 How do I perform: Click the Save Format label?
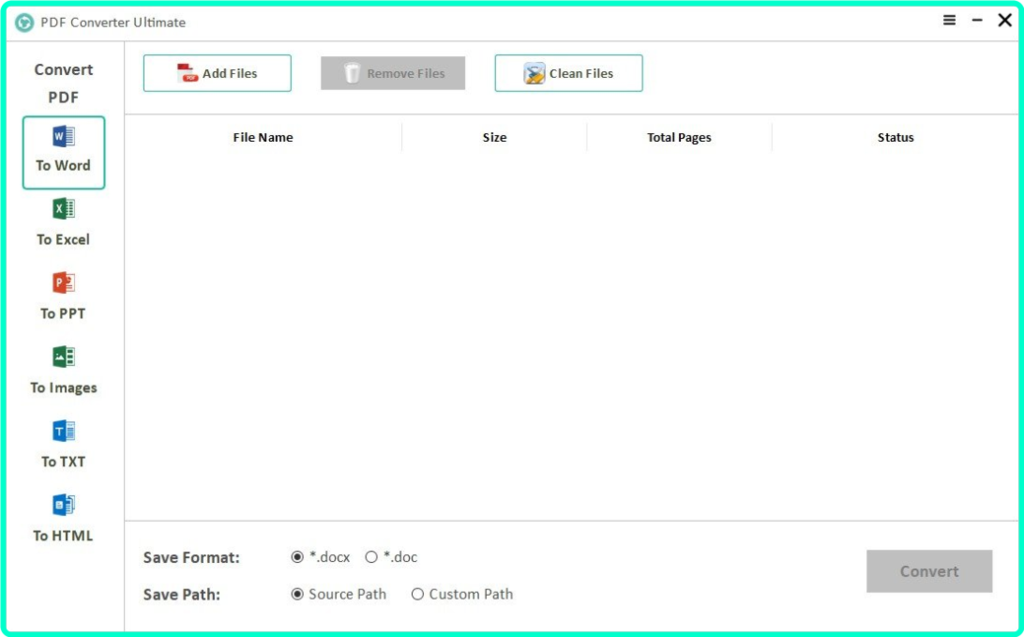191,557
